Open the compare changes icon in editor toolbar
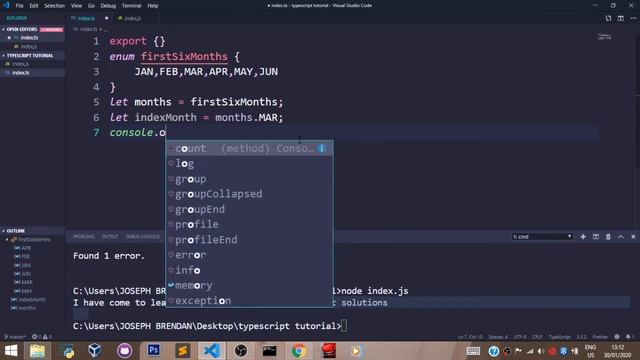640x360 pixels. [608, 18]
